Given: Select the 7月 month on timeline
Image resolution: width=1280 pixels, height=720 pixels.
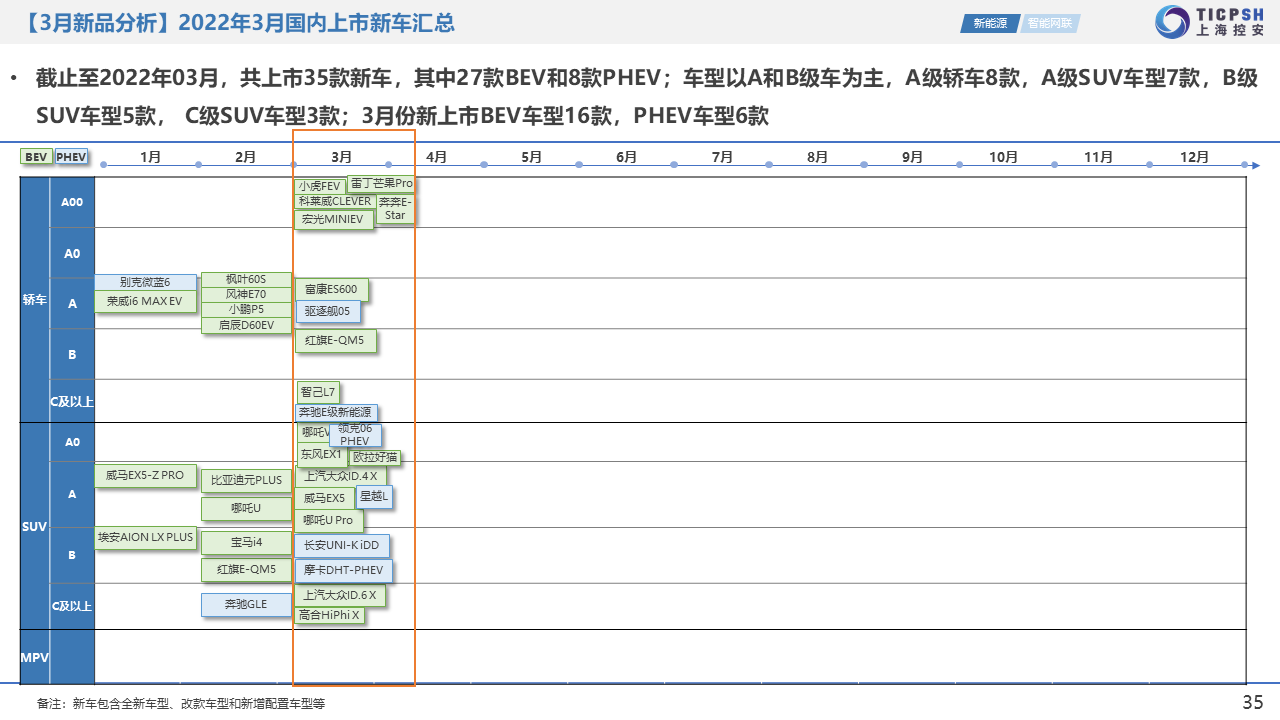Looking at the screenshot, I should coord(722,157).
